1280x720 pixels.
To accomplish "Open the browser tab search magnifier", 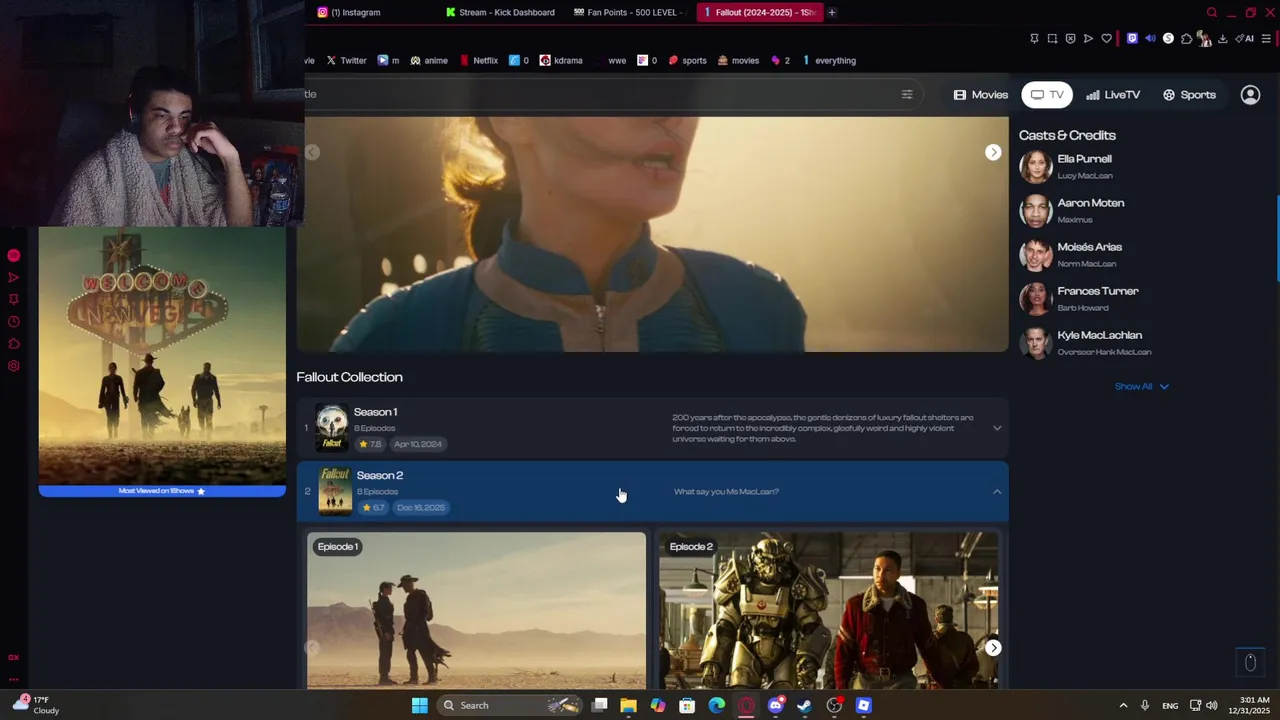I will click(x=1212, y=13).
